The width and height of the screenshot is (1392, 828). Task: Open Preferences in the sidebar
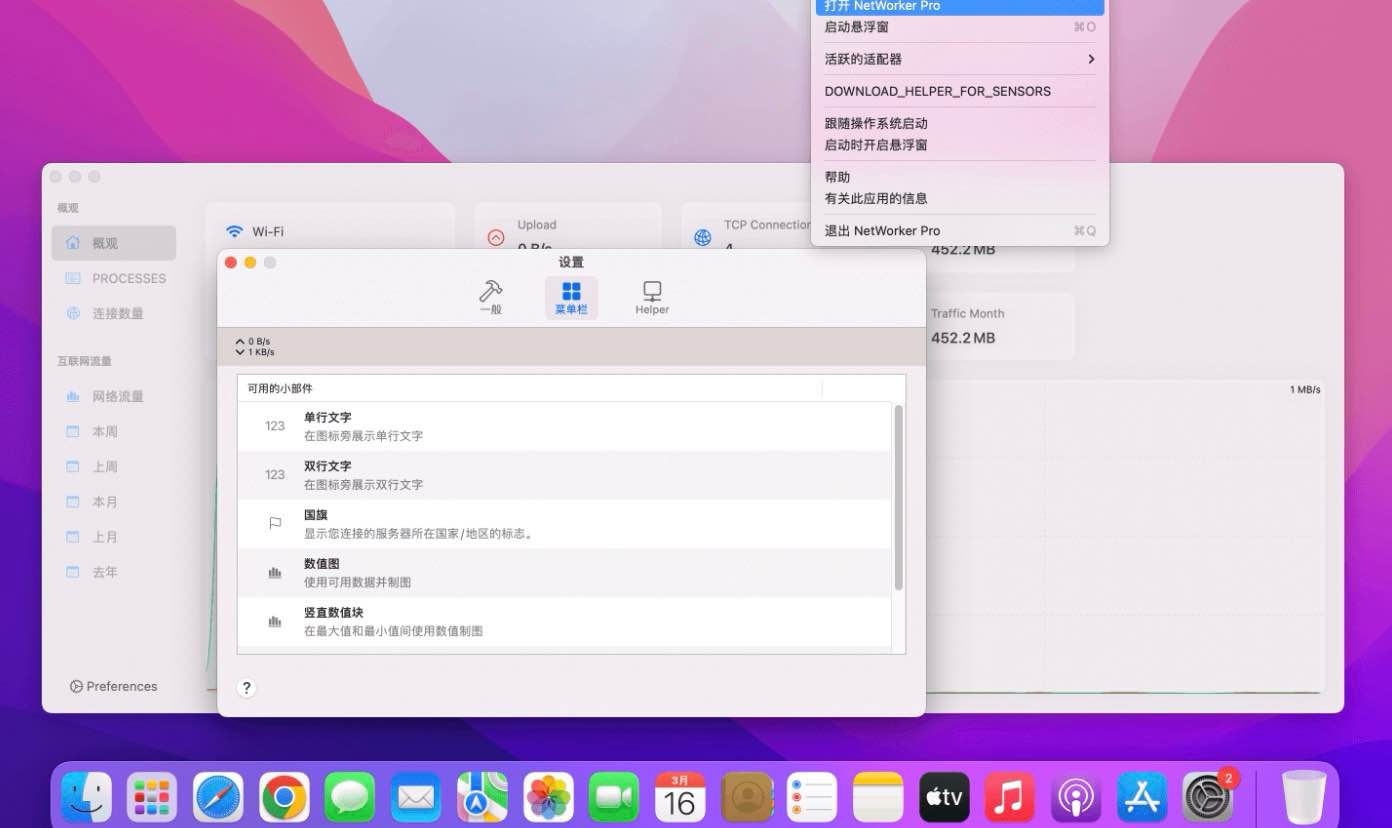[113, 686]
